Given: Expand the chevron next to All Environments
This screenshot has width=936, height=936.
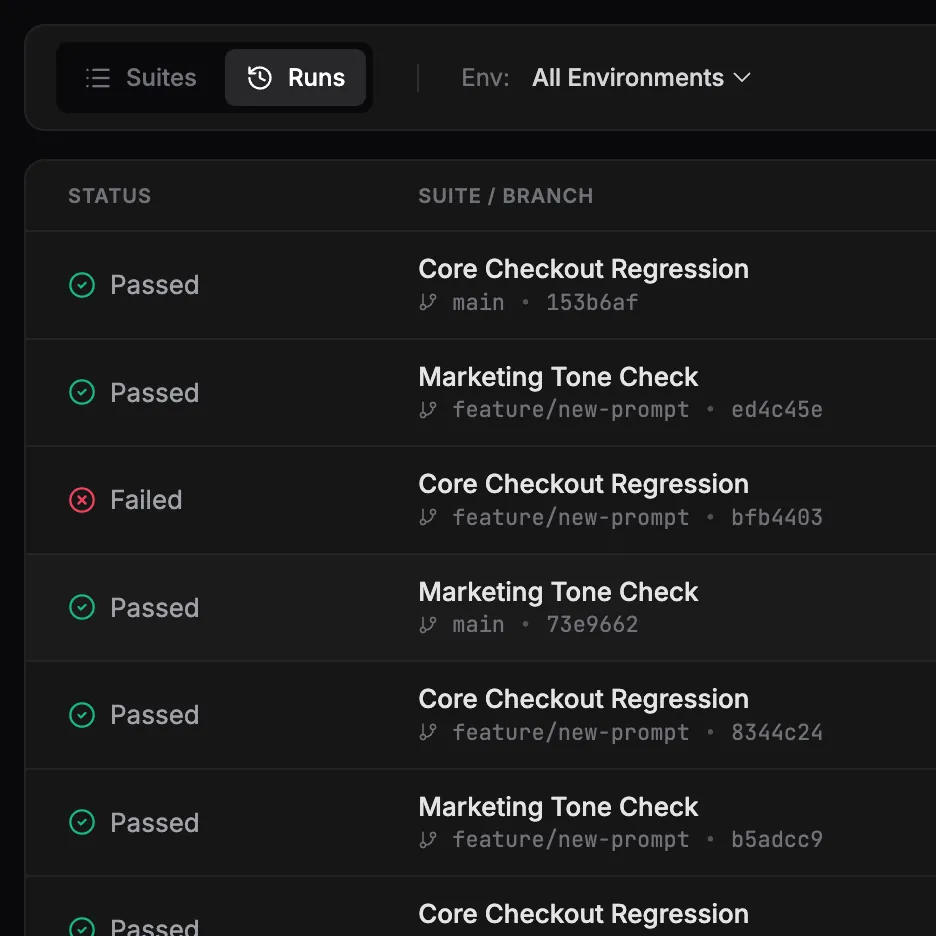Looking at the screenshot, I should (x=742, y=77).
